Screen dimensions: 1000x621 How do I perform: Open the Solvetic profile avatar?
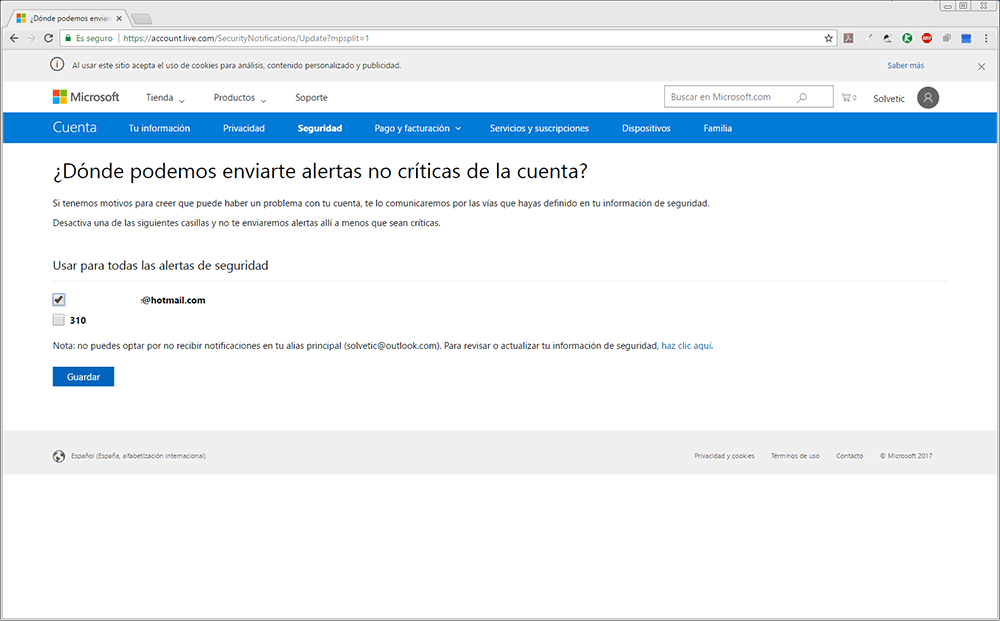coord(928,98)
